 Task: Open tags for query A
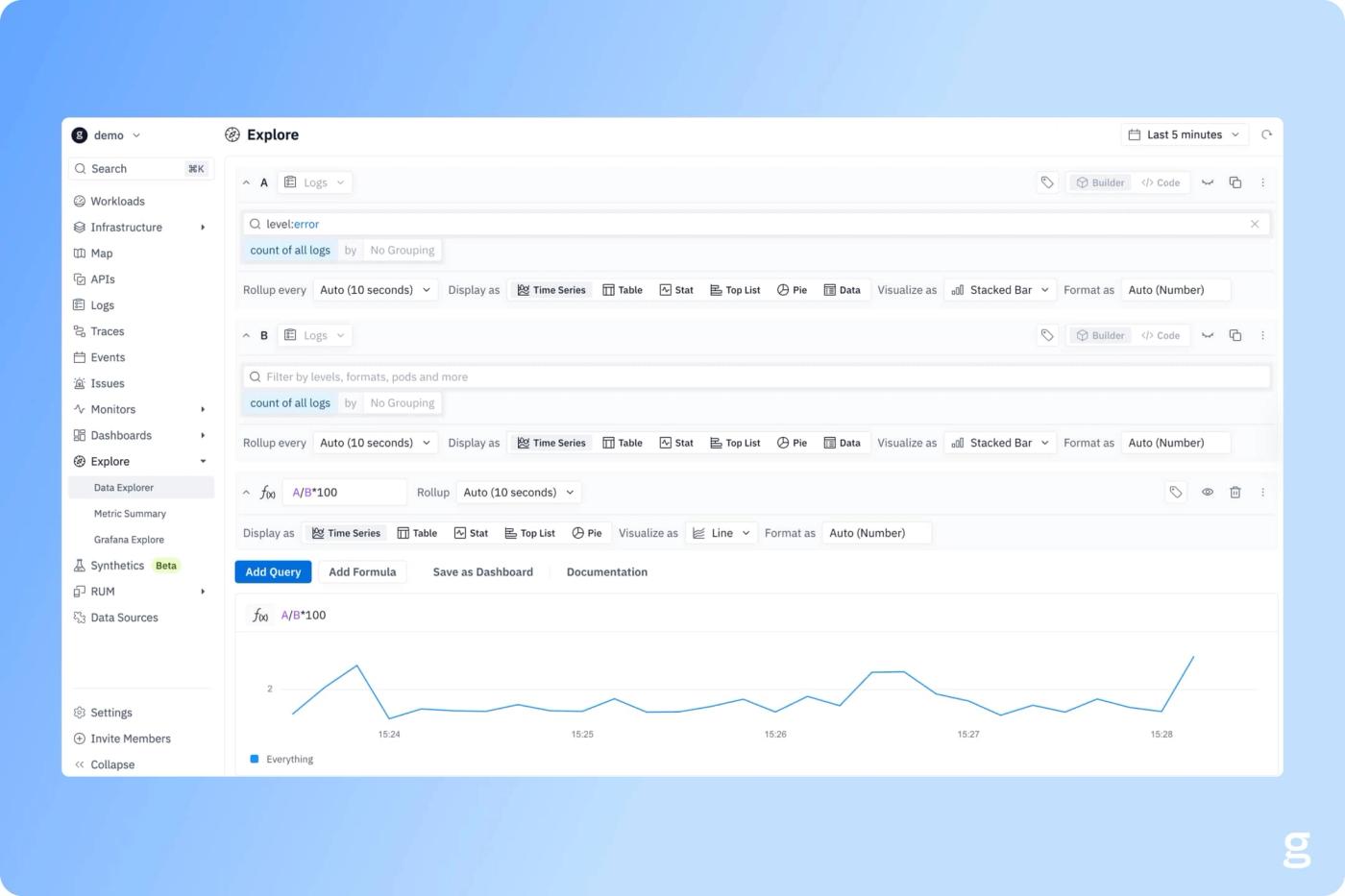[1047, 182]
